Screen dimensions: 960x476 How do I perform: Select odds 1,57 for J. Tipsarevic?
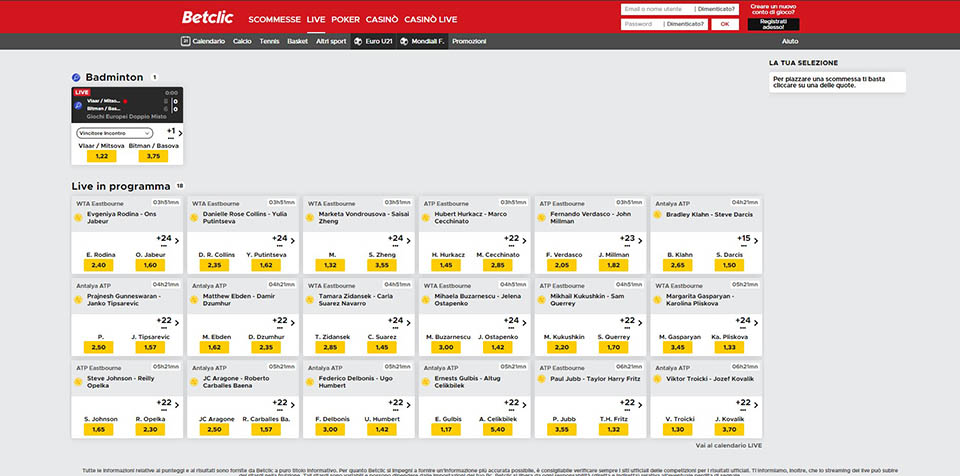[x=151, y=347]
